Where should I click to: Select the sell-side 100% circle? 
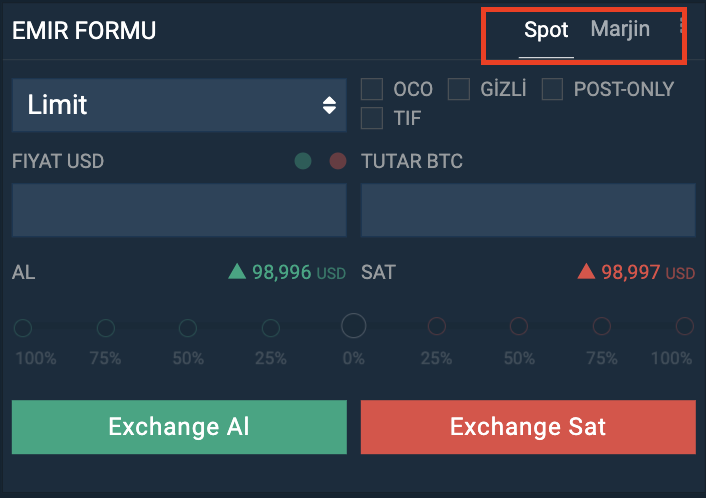click(684, 326)
